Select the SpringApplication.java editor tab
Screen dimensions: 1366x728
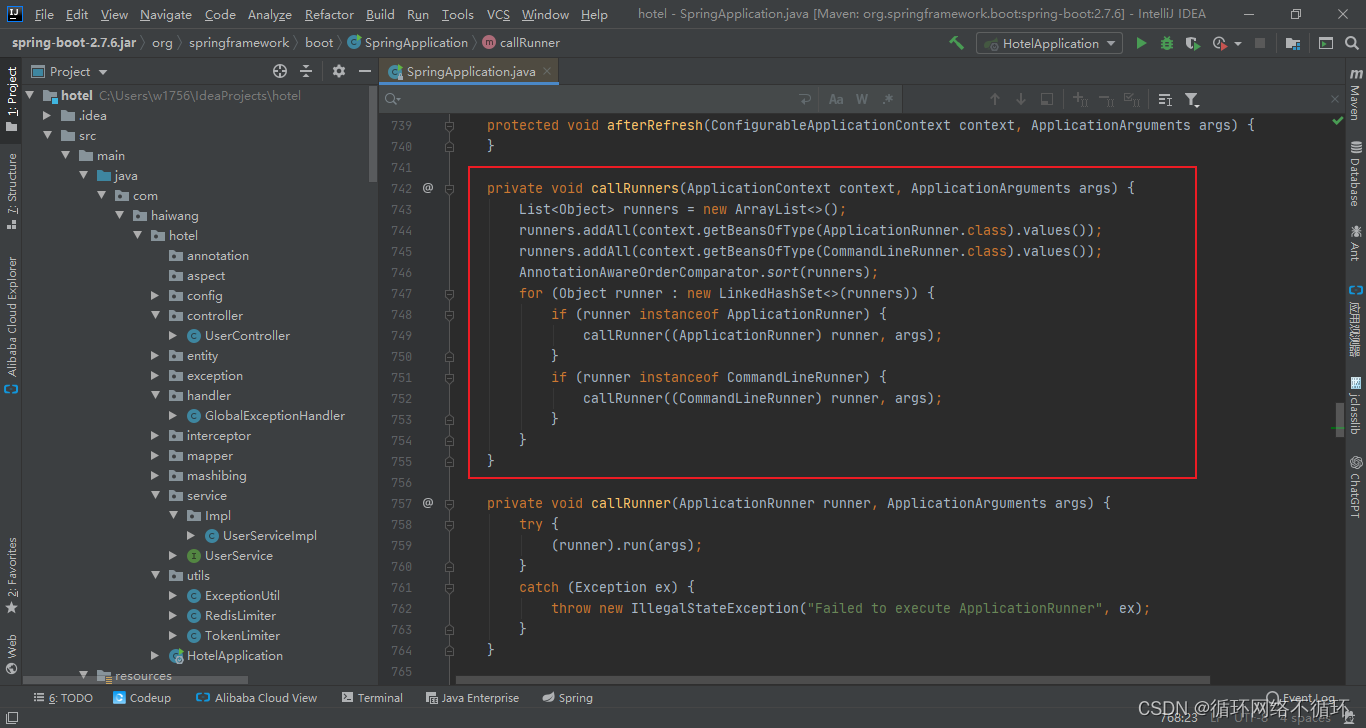point(468,71)
